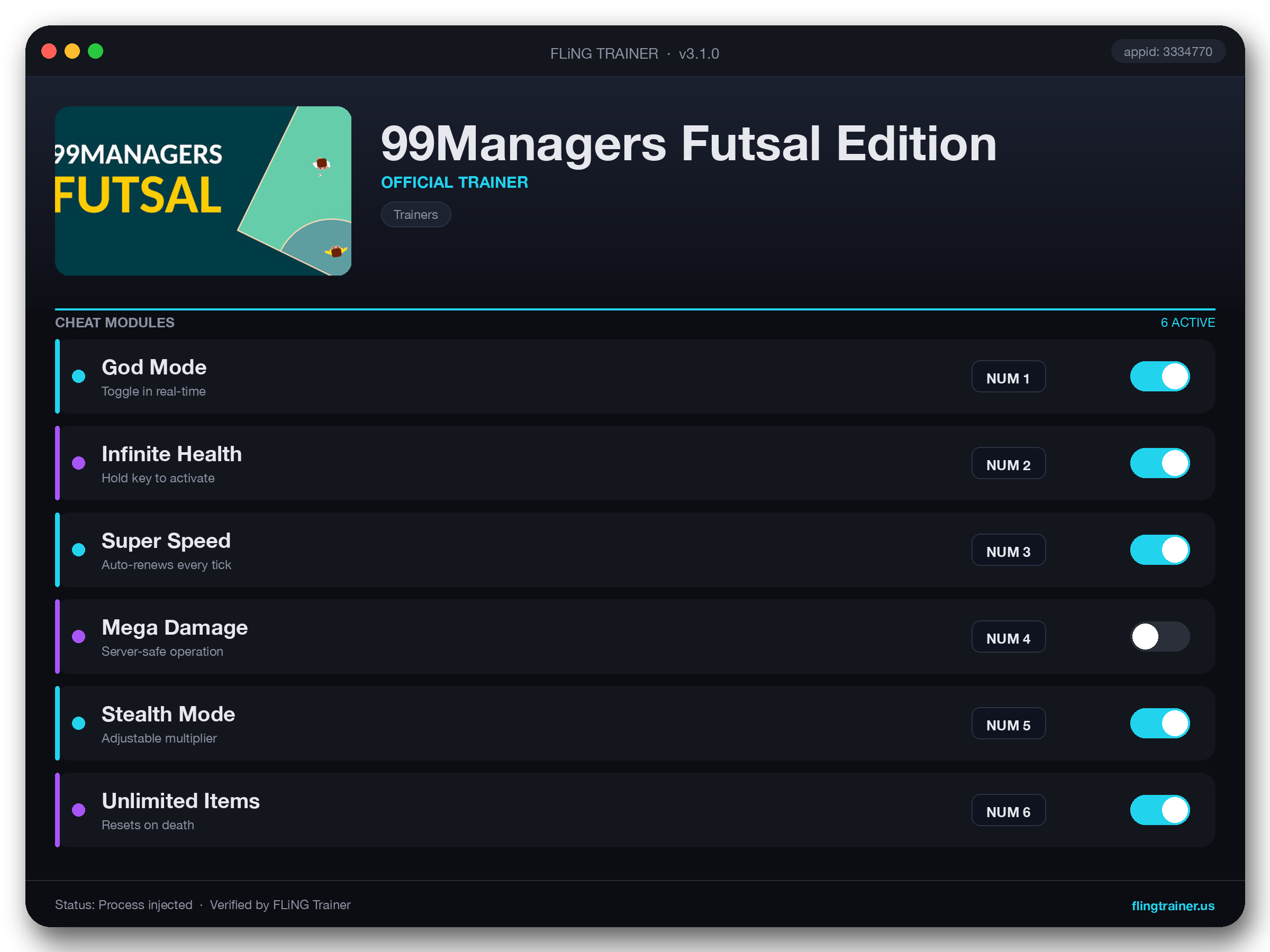The height and width of the screenshot is (952, 1270).
Task: Click Super Speed status dot
Action: (x=79, y=550)
